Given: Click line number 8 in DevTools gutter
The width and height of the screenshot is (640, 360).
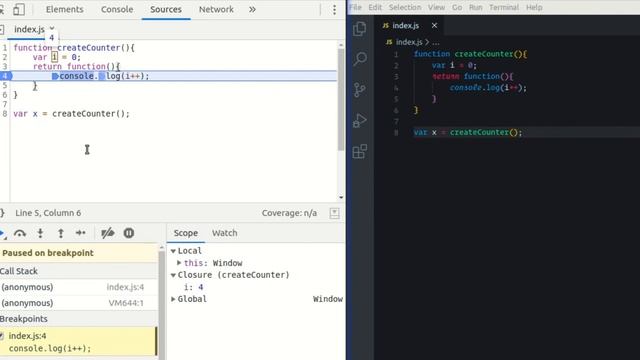Looking at the screenshot, I should coord(5,113).
